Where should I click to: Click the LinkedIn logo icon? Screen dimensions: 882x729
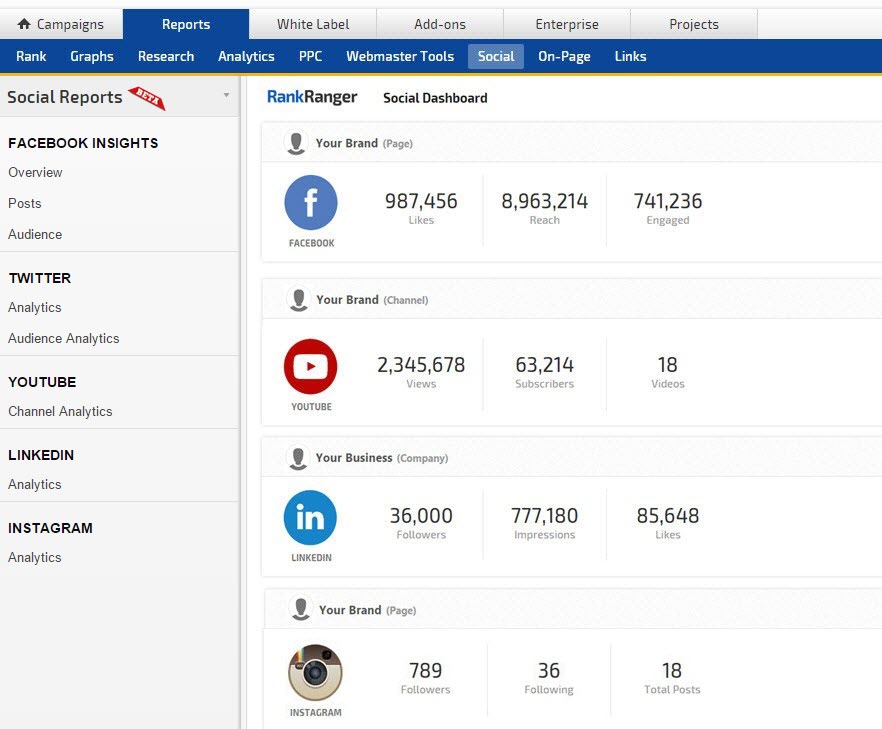[311, 517]
